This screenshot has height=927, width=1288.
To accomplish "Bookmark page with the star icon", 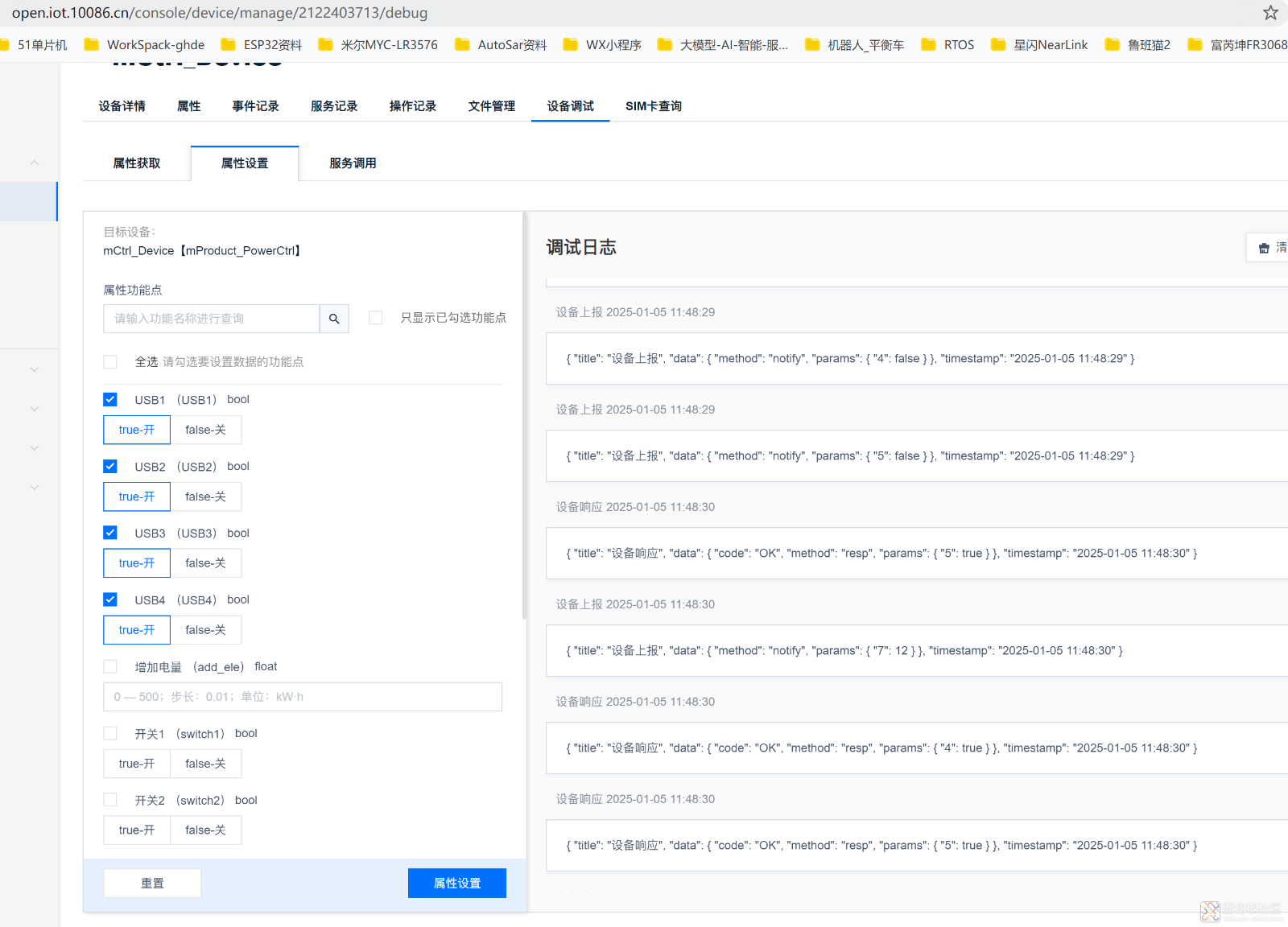I will point(1270,13).
